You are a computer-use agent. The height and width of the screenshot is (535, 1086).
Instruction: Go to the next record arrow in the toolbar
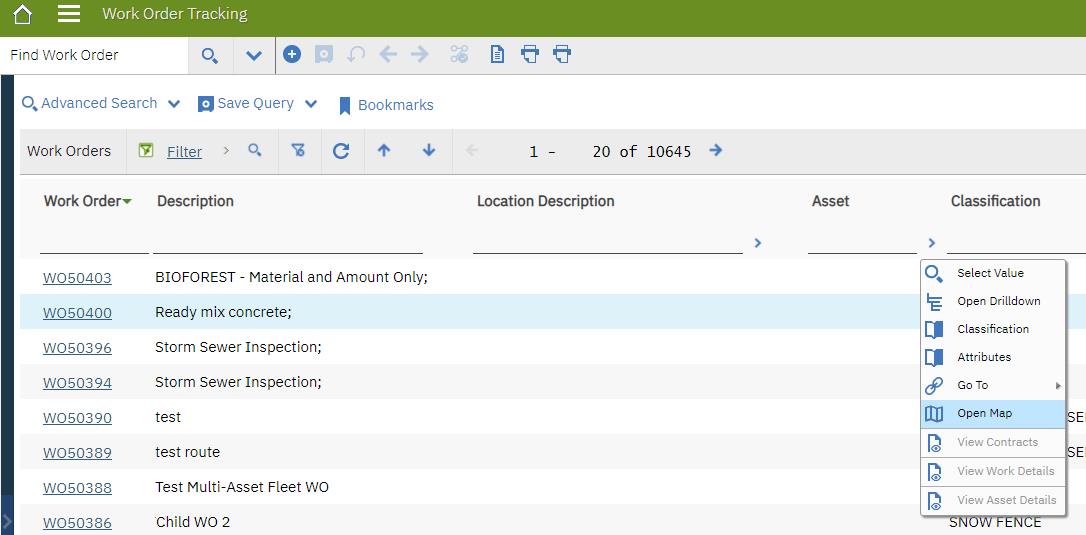tap(420, 54)
